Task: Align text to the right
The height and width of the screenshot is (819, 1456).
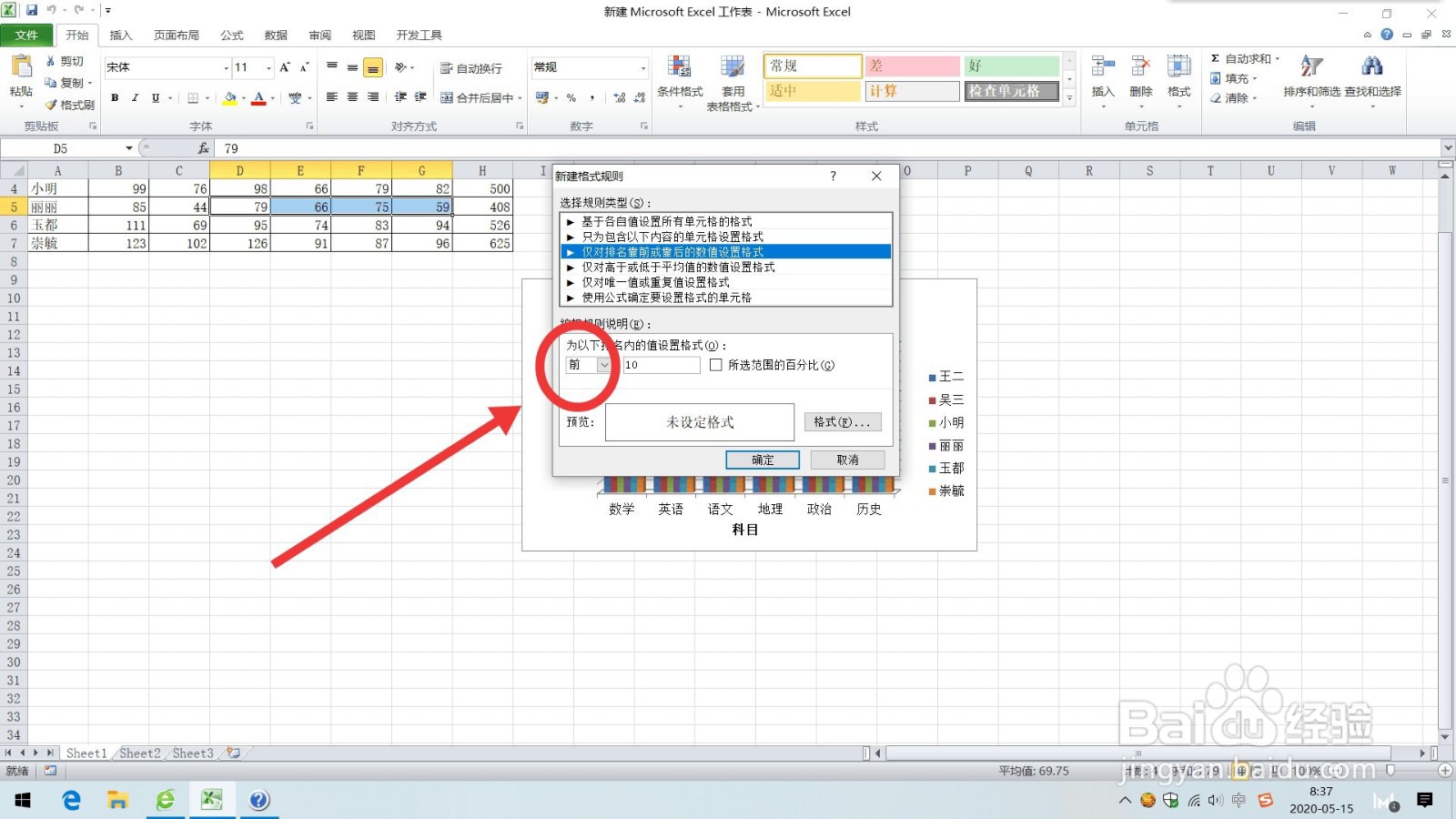Action: [372, 97]
